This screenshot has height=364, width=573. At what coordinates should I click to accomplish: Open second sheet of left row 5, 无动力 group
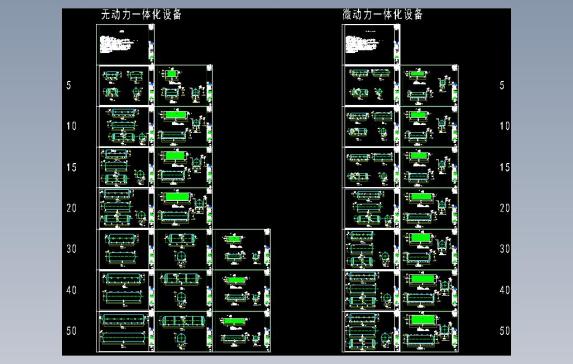184,86
